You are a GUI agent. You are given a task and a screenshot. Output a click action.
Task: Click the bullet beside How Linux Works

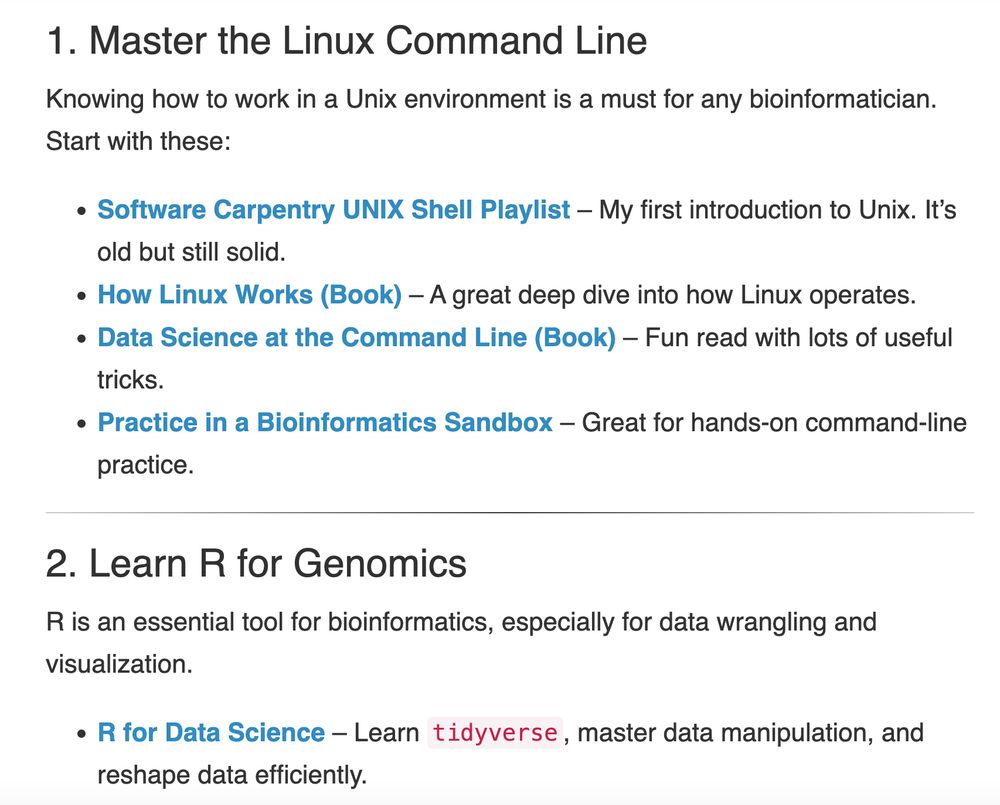tap(81, 296)
